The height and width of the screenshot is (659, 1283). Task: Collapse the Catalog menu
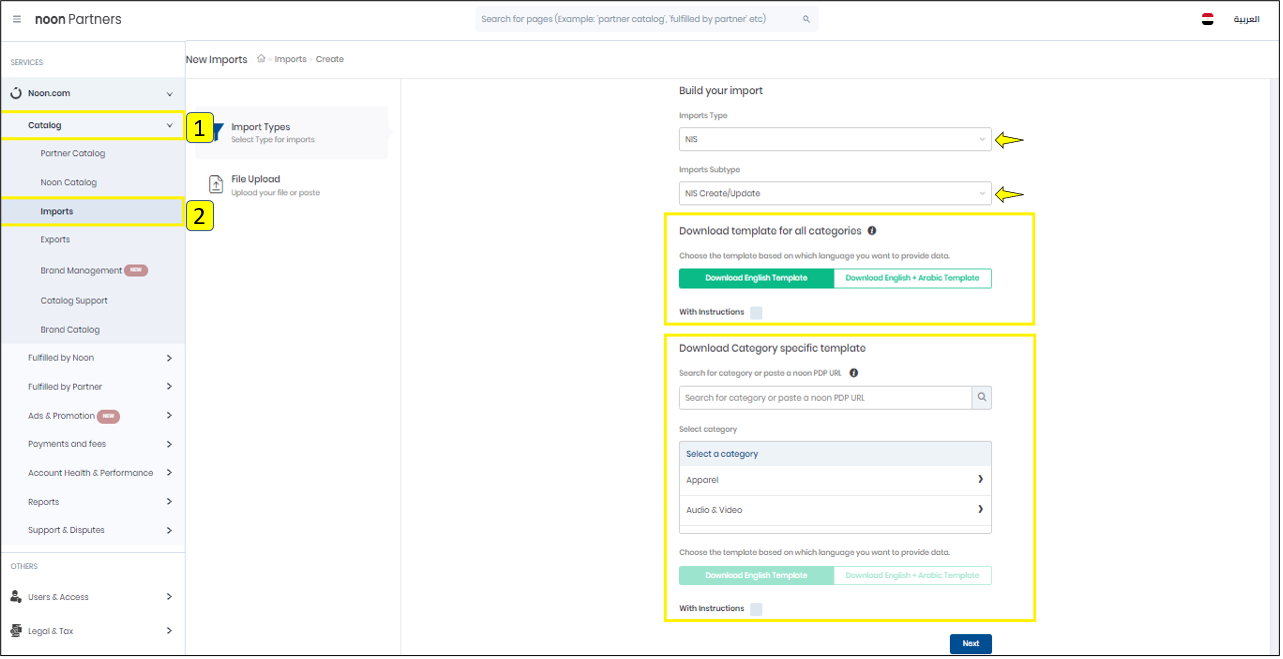(x=169, y=125)
